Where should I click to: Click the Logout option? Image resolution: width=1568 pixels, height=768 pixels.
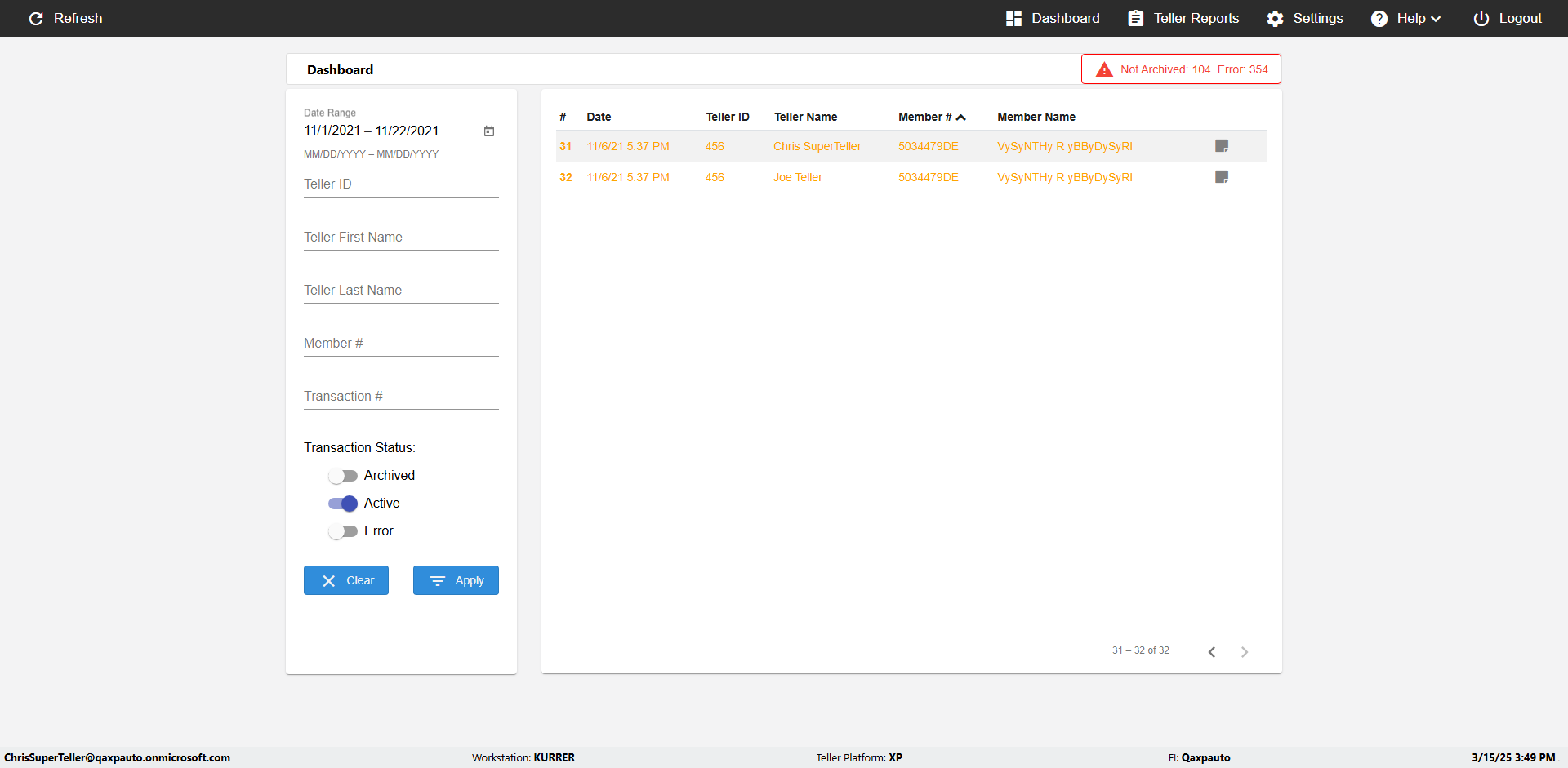coord(1507,18)
